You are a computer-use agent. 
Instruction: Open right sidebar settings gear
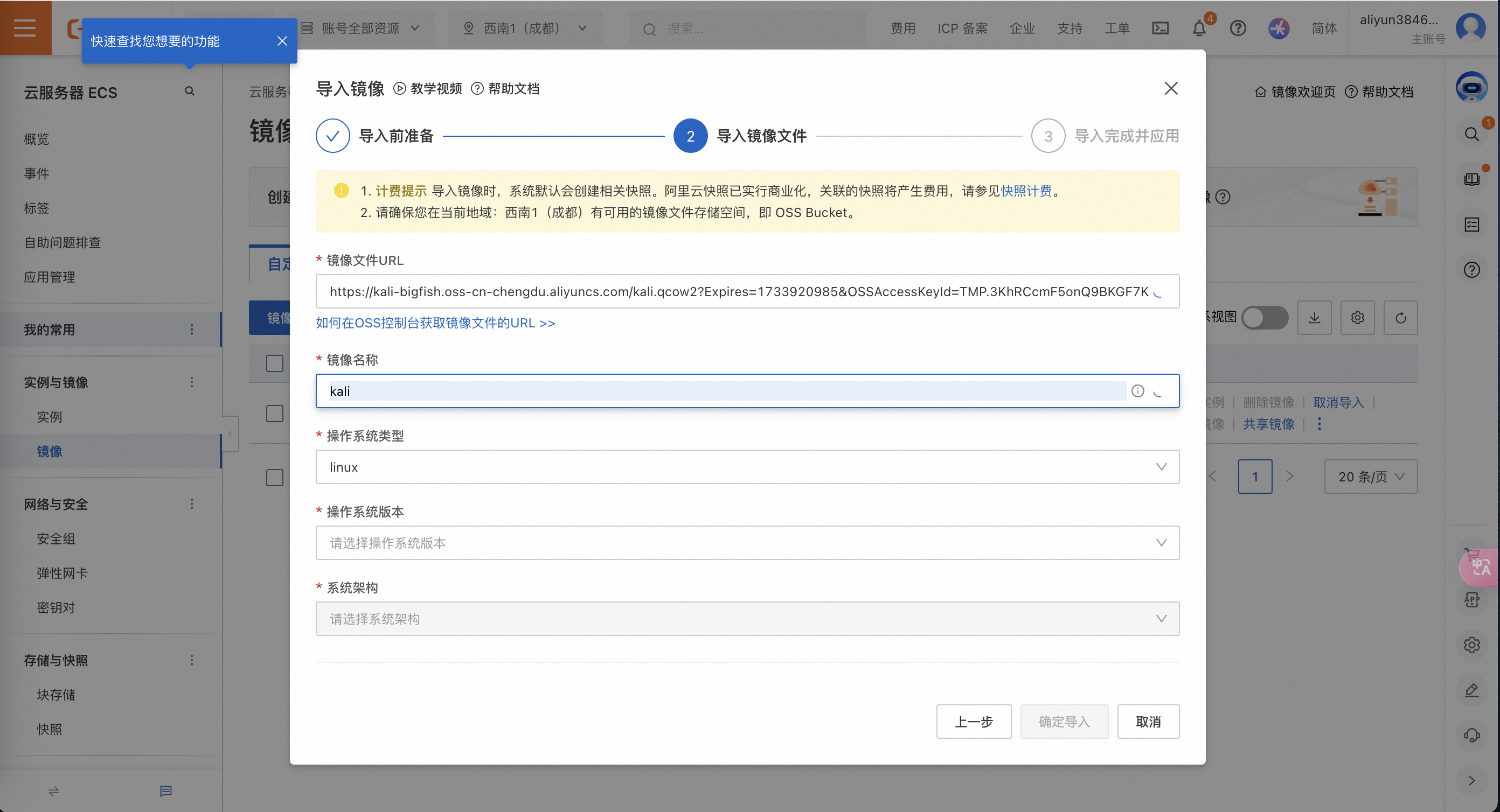pyautogui.click(x=1471, y=645)
